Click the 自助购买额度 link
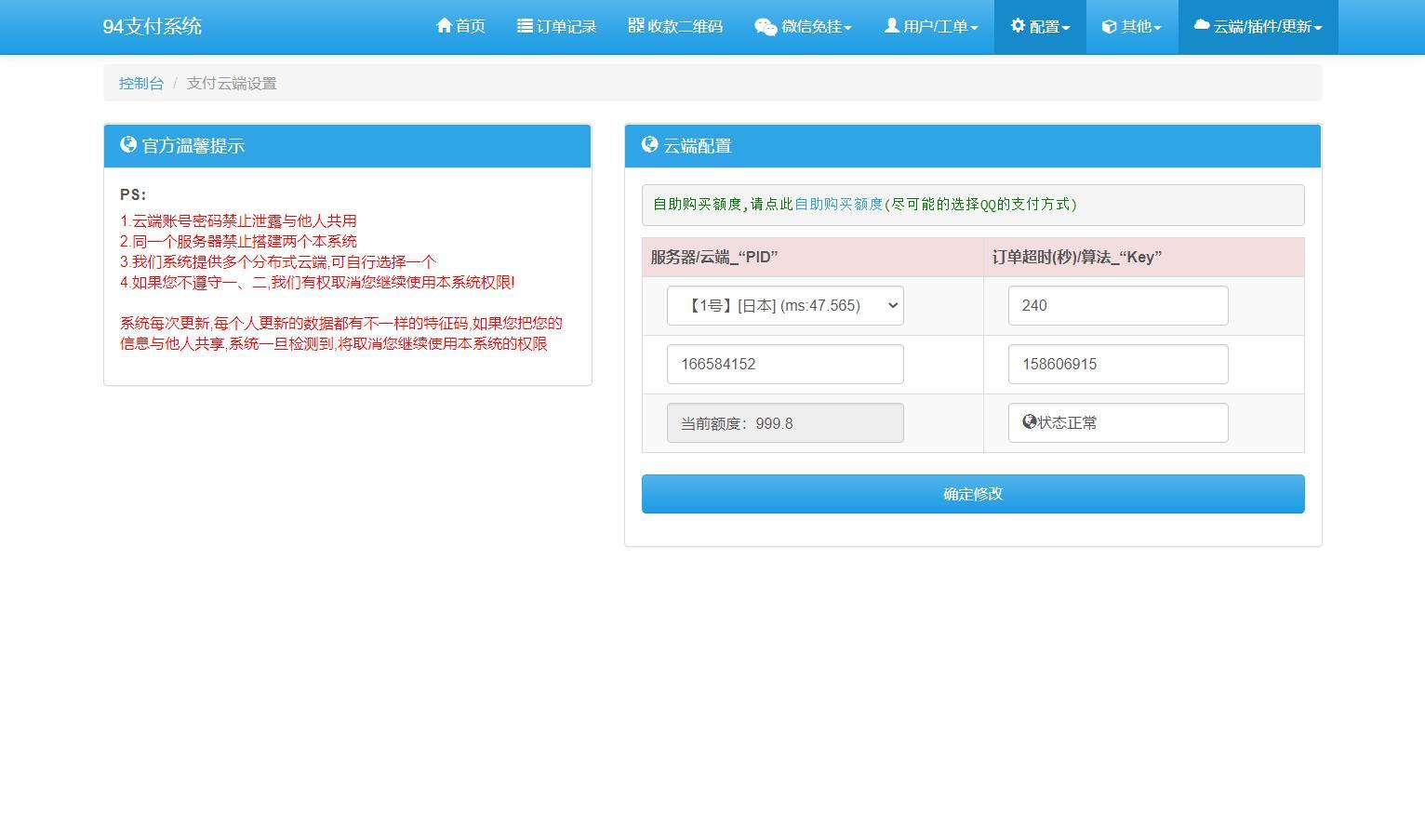 click(838, 204)
